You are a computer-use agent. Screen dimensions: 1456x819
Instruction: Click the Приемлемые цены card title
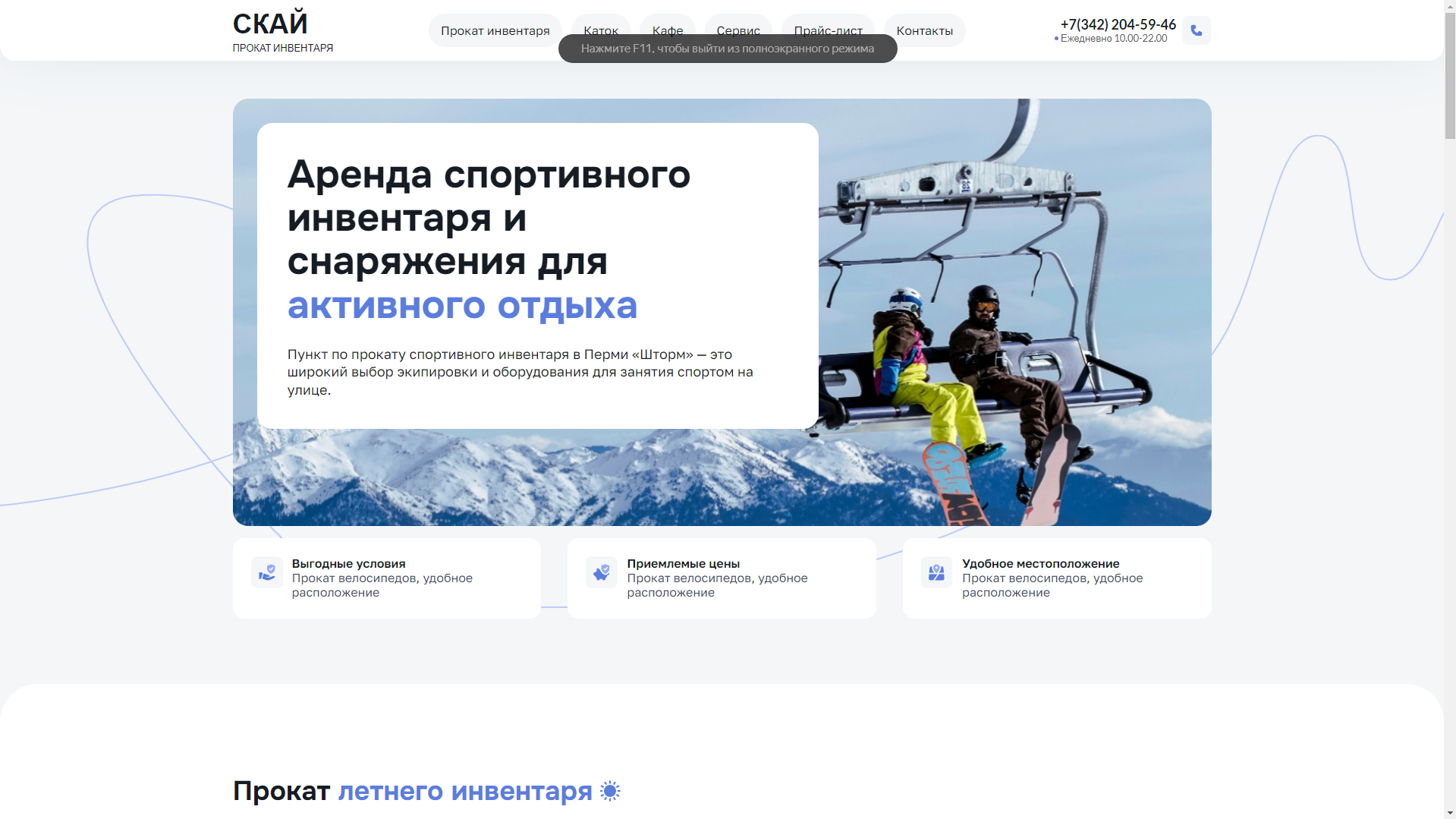coord(683,563)
